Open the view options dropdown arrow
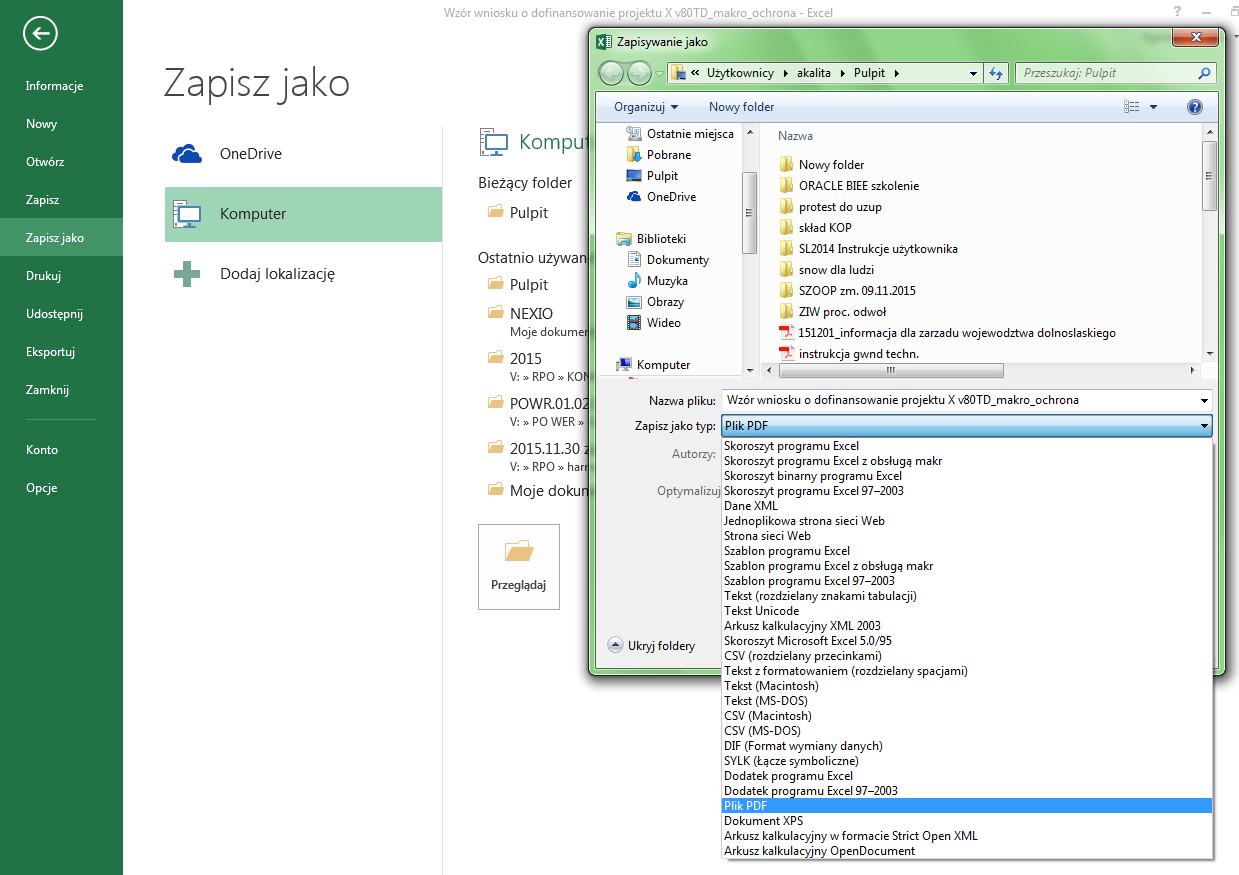The height and width of the screenshot is (875, 1239). 1154,107
